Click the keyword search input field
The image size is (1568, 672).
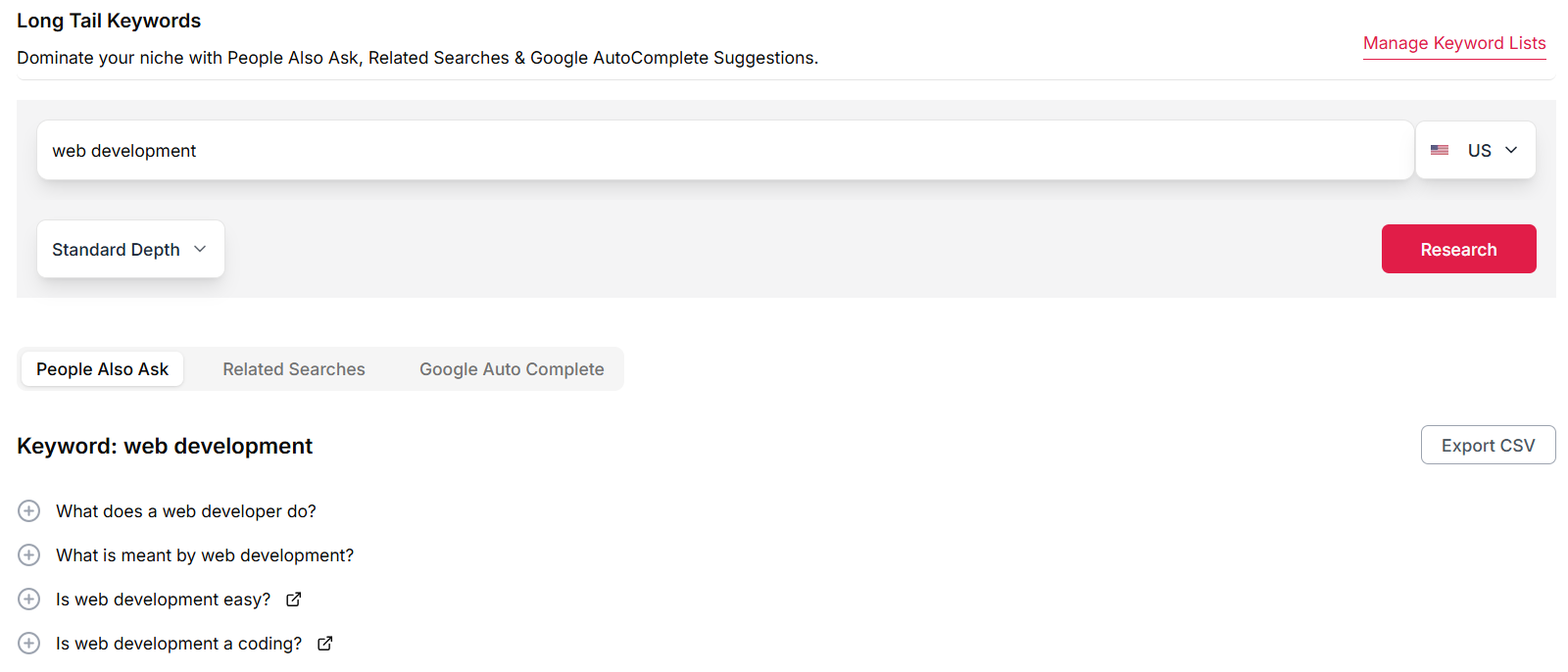725,151
